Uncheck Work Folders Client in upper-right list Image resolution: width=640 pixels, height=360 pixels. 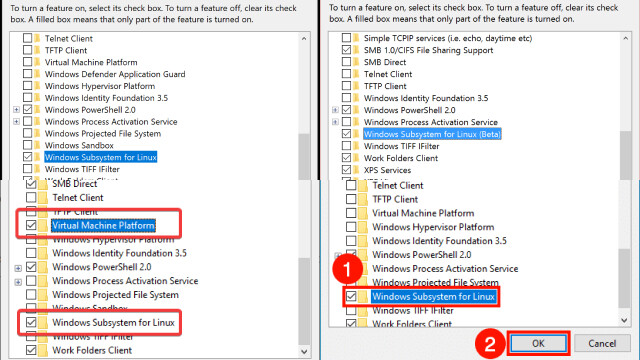346,158
